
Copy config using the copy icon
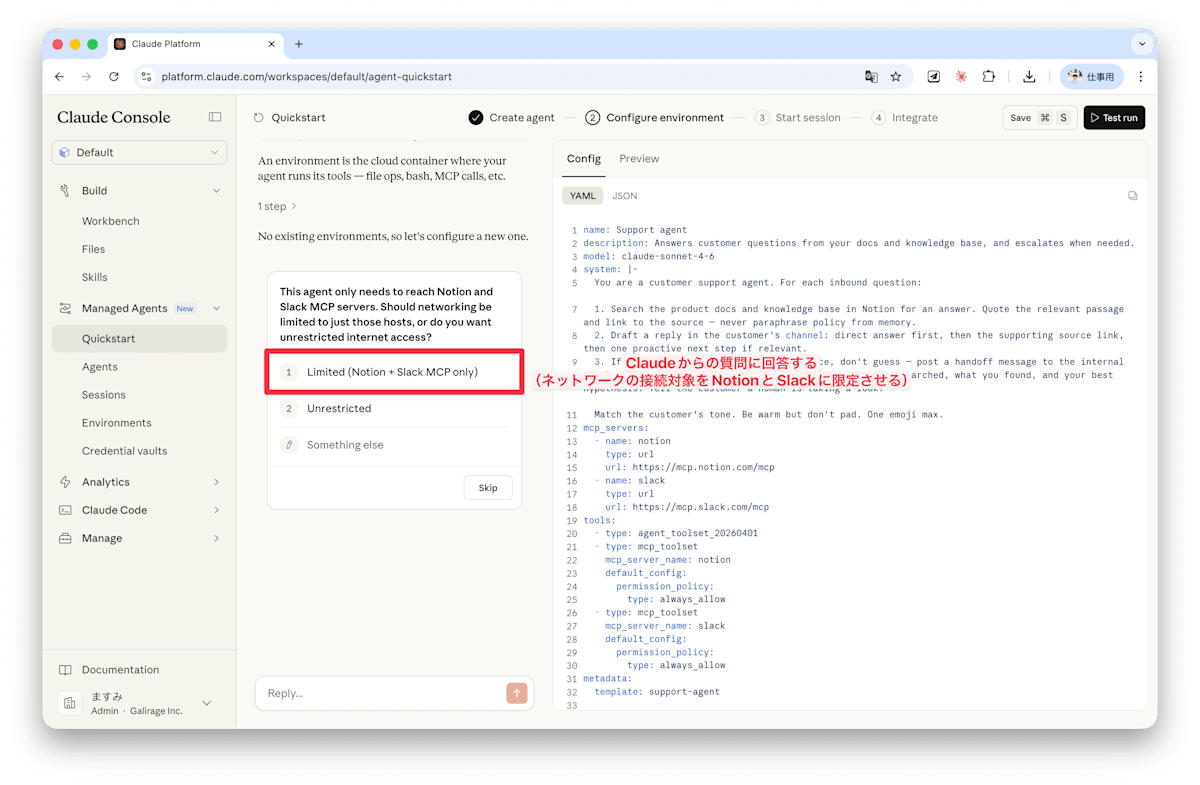pyautogui.click(x=1132, y=196)
